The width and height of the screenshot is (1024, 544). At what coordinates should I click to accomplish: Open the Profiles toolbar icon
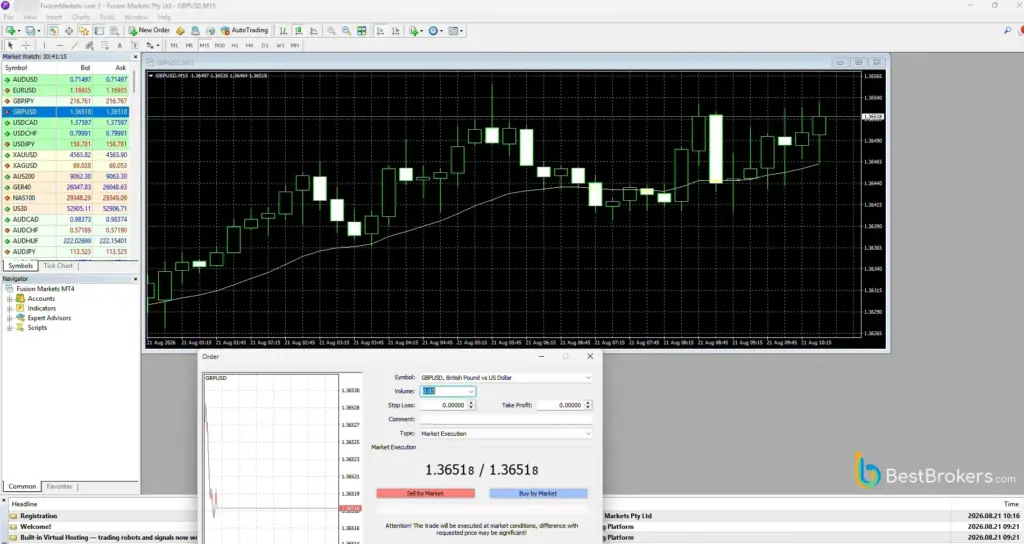[x=31, y=31]
